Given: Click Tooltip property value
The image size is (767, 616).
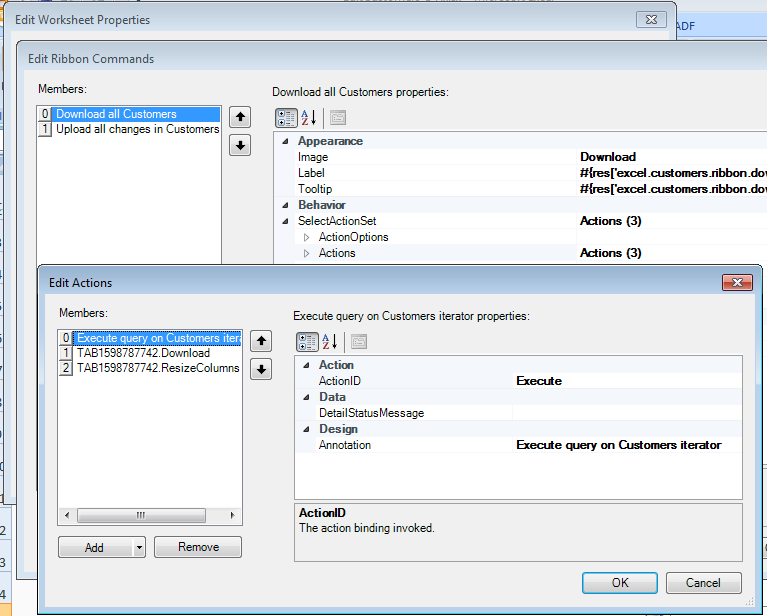Looking at the screenshot, I should (x=672, y=189).
